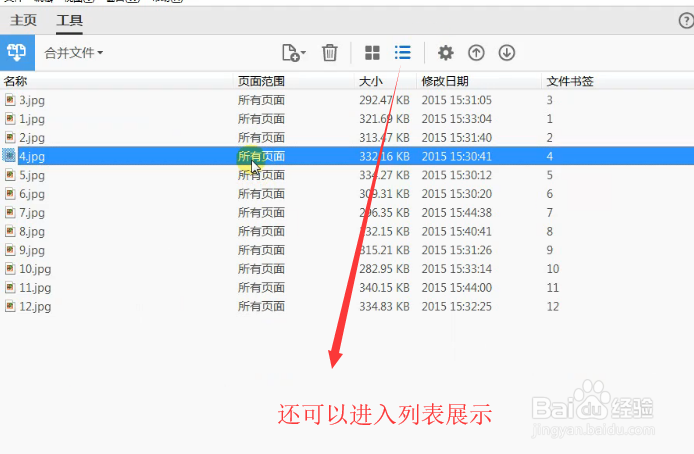Image resolution: width=694 pixels, height=454 pixels.
Task: Click the 334.83 KB size cell
Action: [384, 306]
